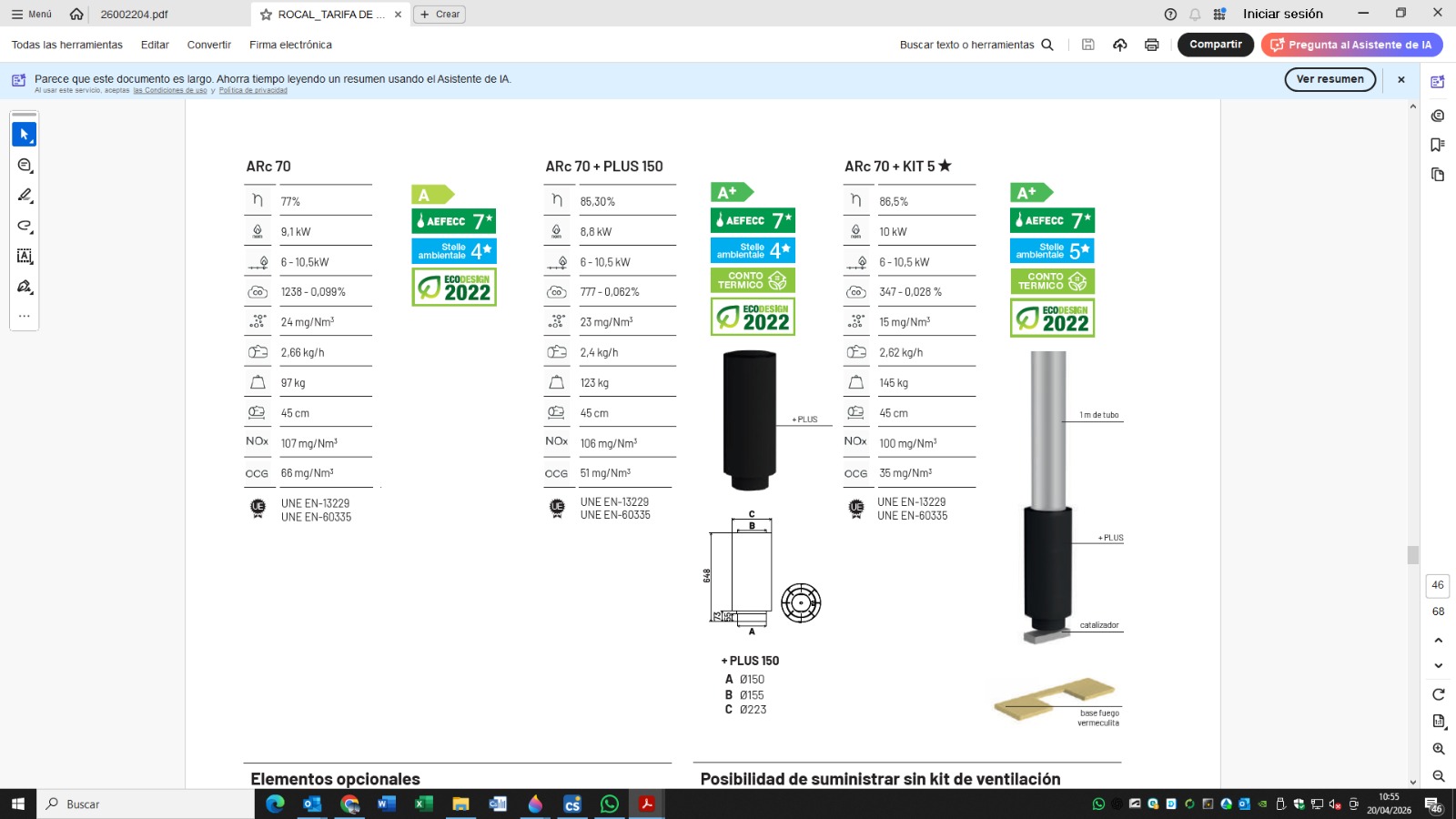The image size is (1456, 819).
Task: Open the Help question mark icon
Action: (1170, 14)
